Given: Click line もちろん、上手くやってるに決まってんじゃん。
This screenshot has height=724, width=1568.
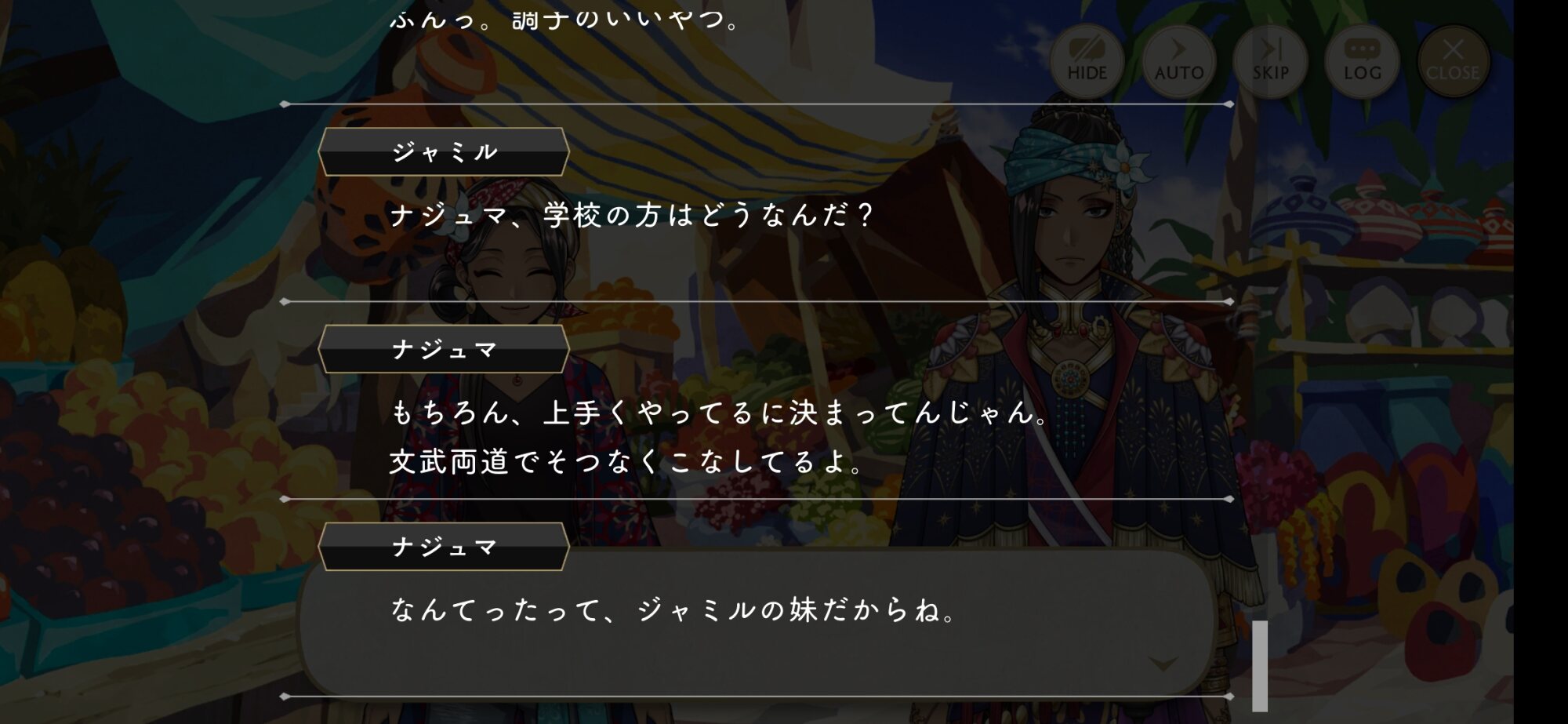Looking at the screenshot, I should [720, 412].
